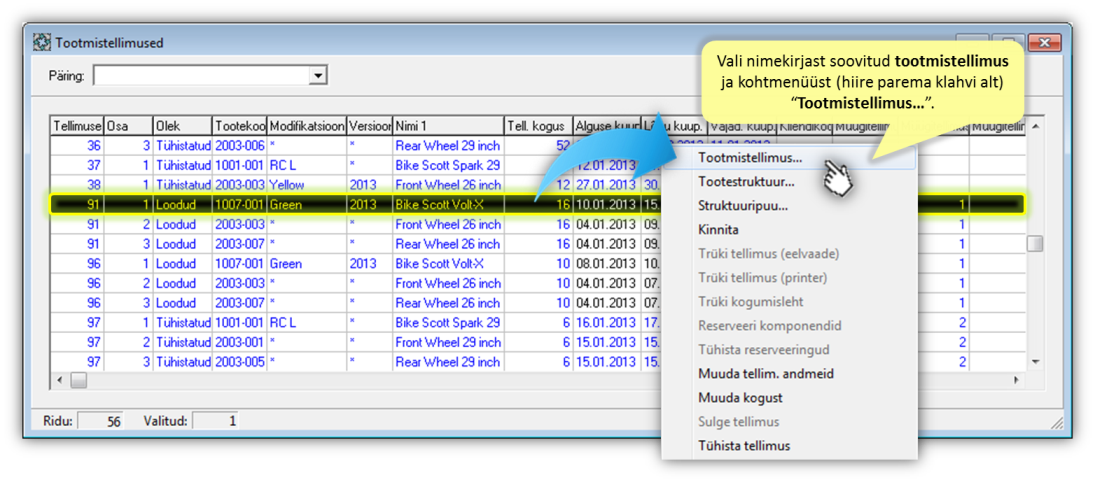
Task: Click the Nimi 1 column header
Action: [x=448, y=126]
